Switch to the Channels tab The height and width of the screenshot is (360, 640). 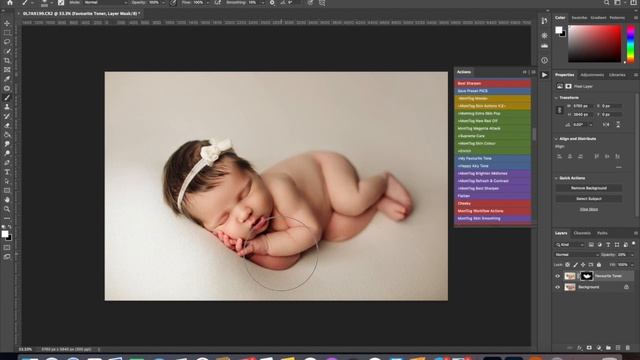[582, 233]
